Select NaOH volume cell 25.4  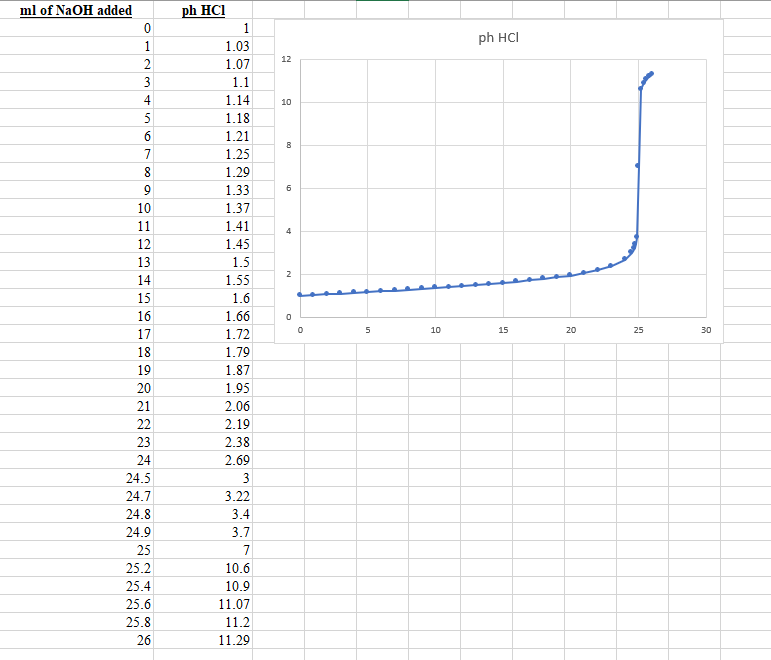(x=76, y=586)
